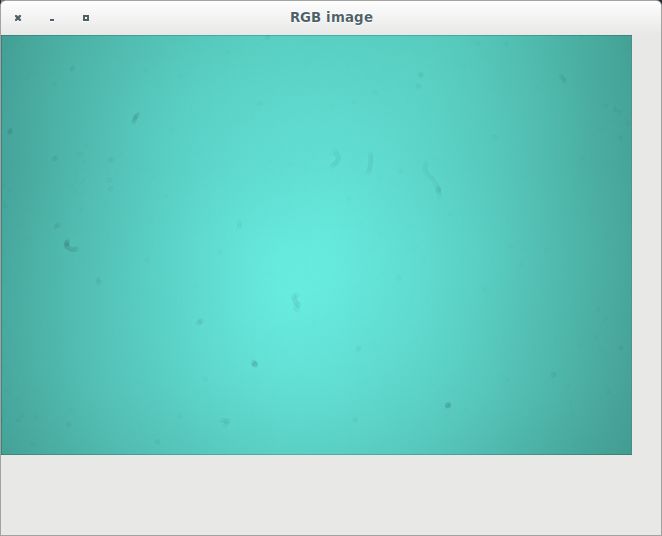Click the dark round dot in lower center
The height and width of the screenshot is (536, 662).
click(254, 363)
